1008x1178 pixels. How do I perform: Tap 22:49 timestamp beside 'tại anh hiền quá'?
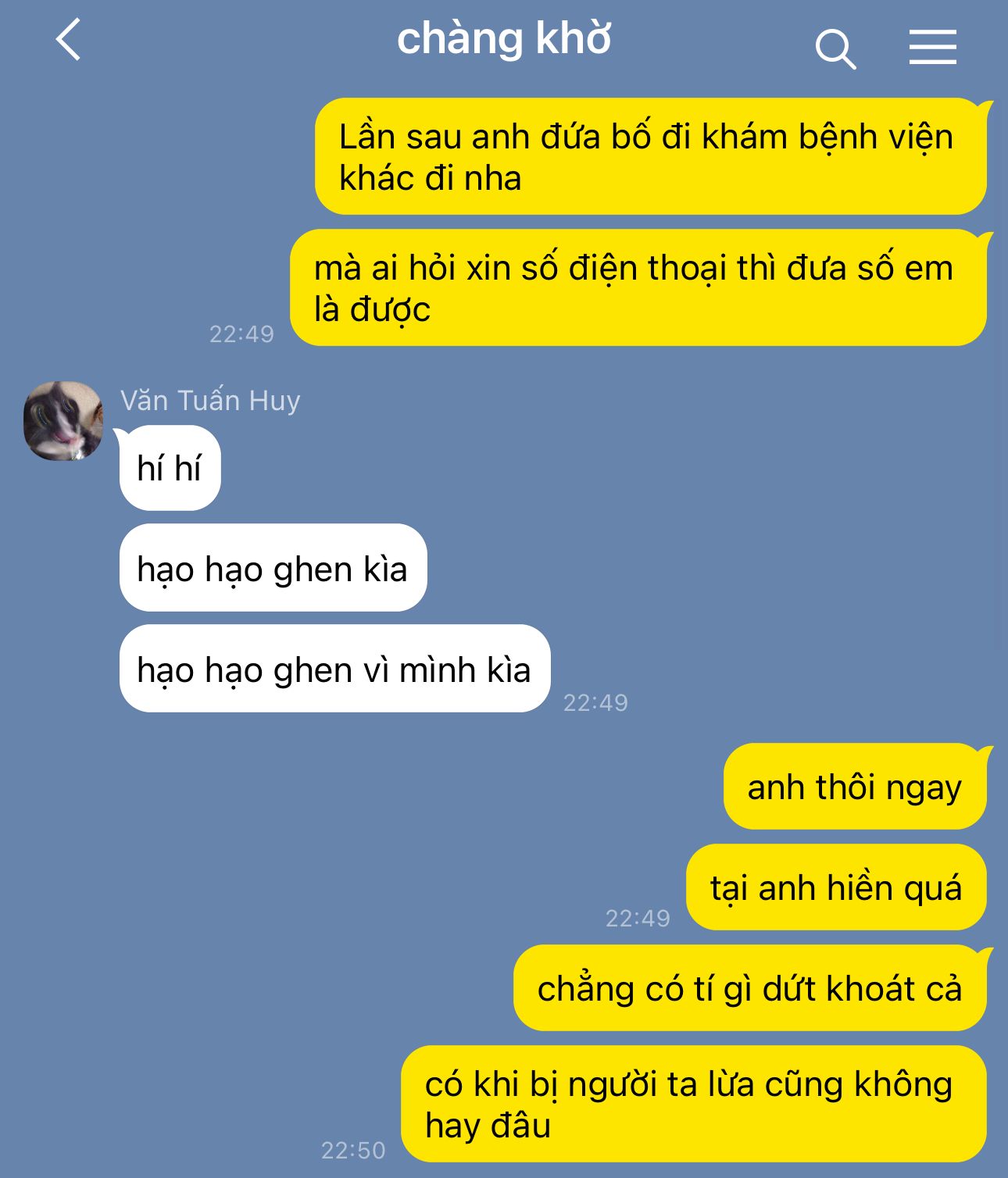(x=638, y=918)
